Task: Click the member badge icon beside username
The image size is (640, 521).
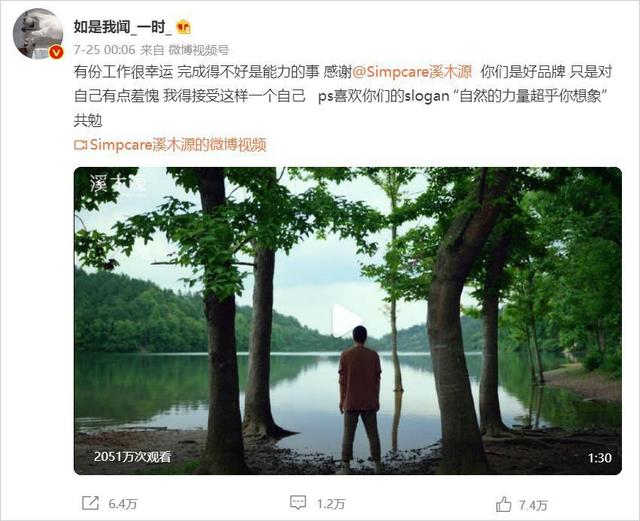Action: point(184,27)
